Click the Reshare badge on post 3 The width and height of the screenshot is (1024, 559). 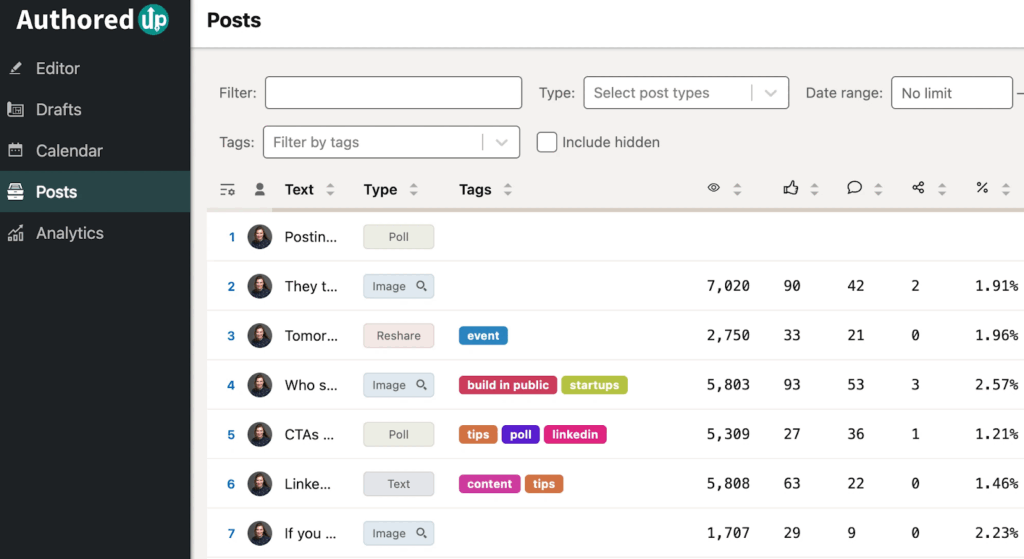tap(398, 336)
